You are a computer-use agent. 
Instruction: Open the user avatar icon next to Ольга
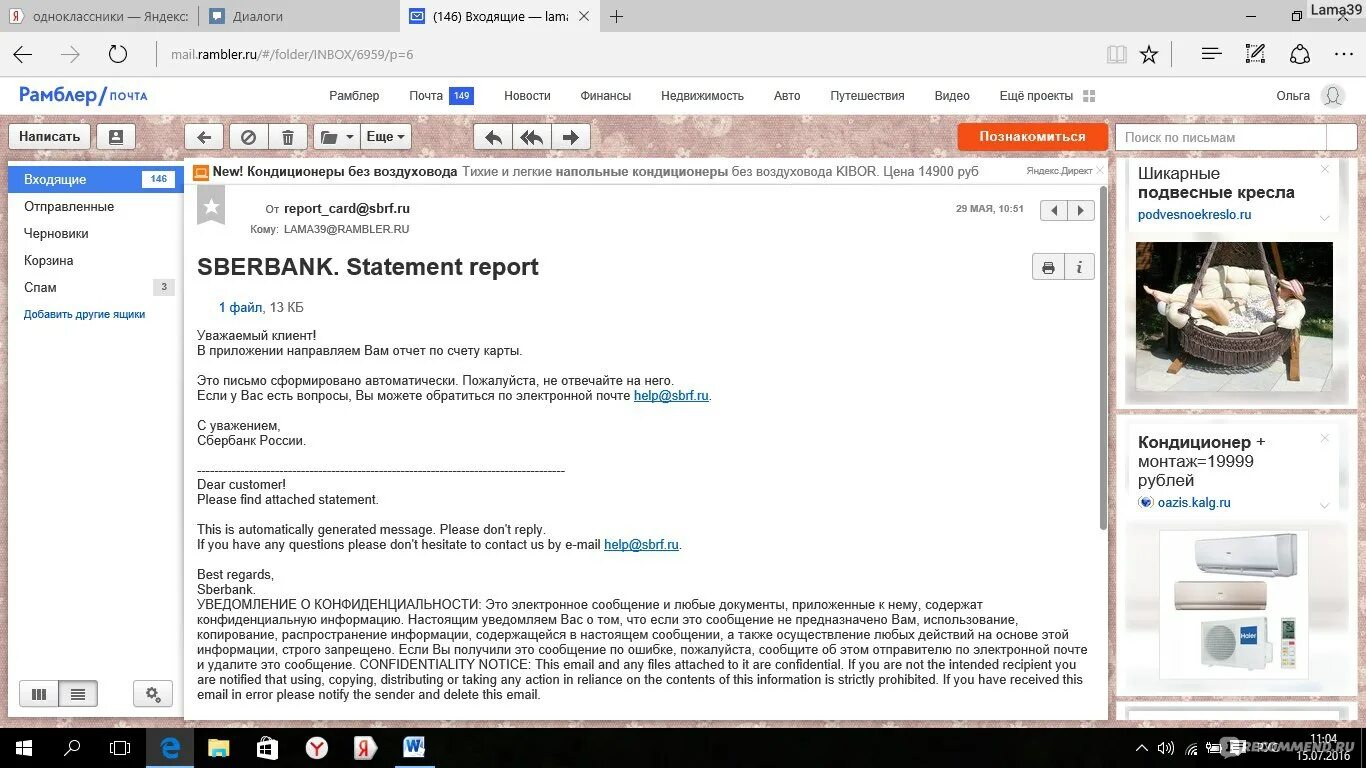tap(1333, 96)
